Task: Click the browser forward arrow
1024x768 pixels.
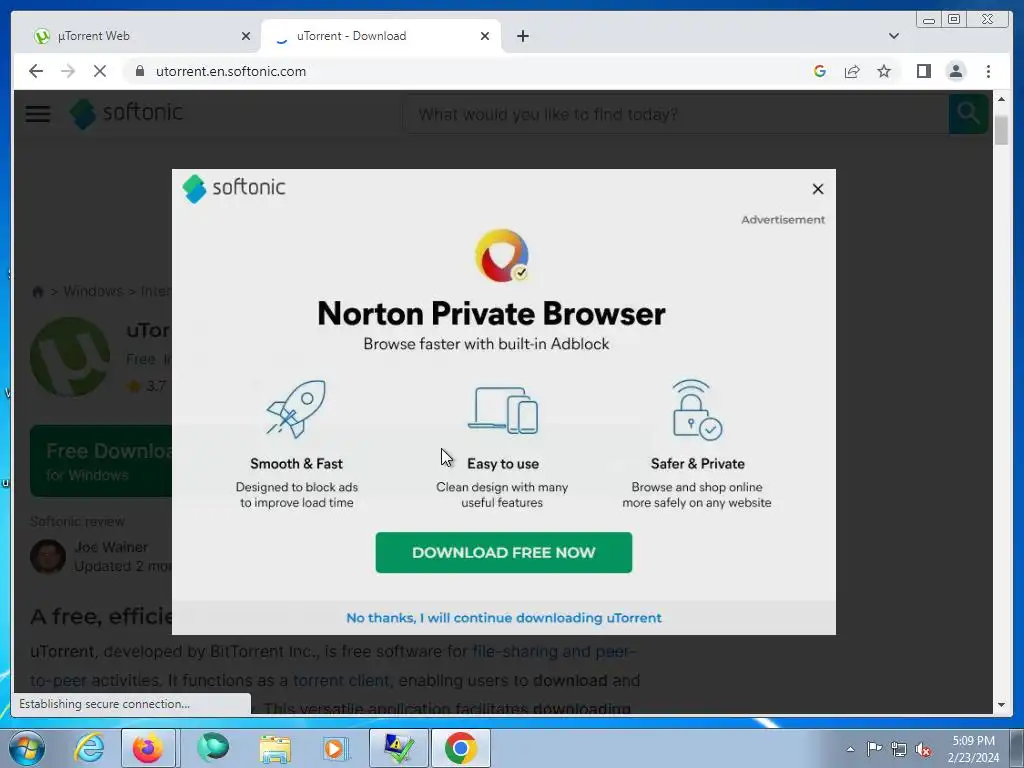Action: coord(68,71)
